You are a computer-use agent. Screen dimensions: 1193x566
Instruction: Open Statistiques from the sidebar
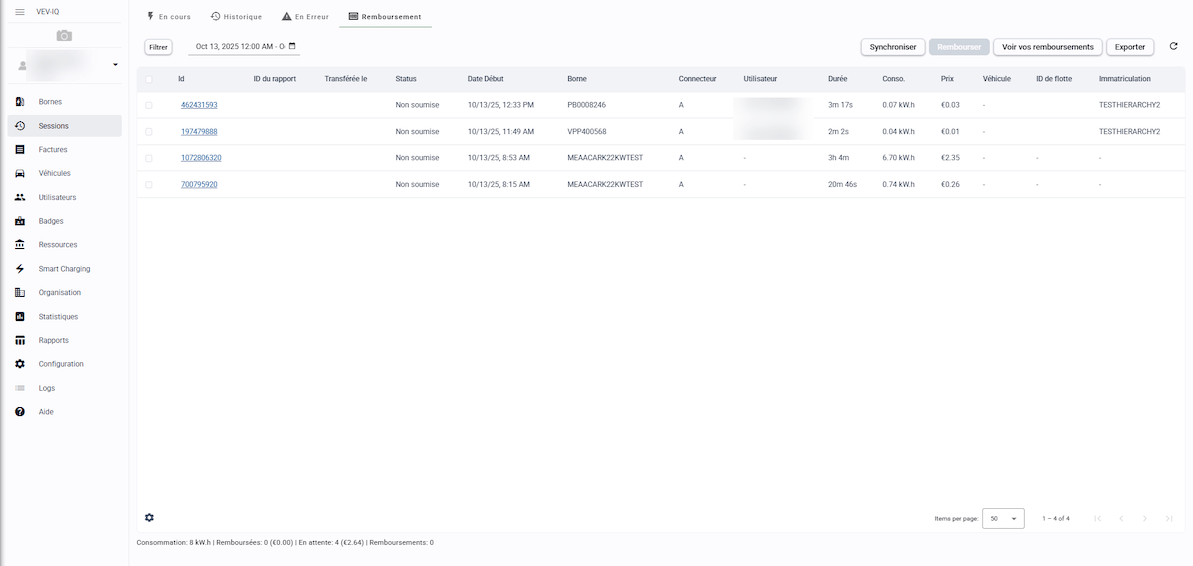(x=58, y=317)
